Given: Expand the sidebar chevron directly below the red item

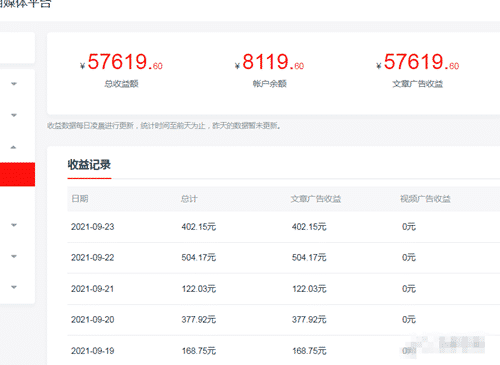Looking at the screenshot, I should 14,225.
